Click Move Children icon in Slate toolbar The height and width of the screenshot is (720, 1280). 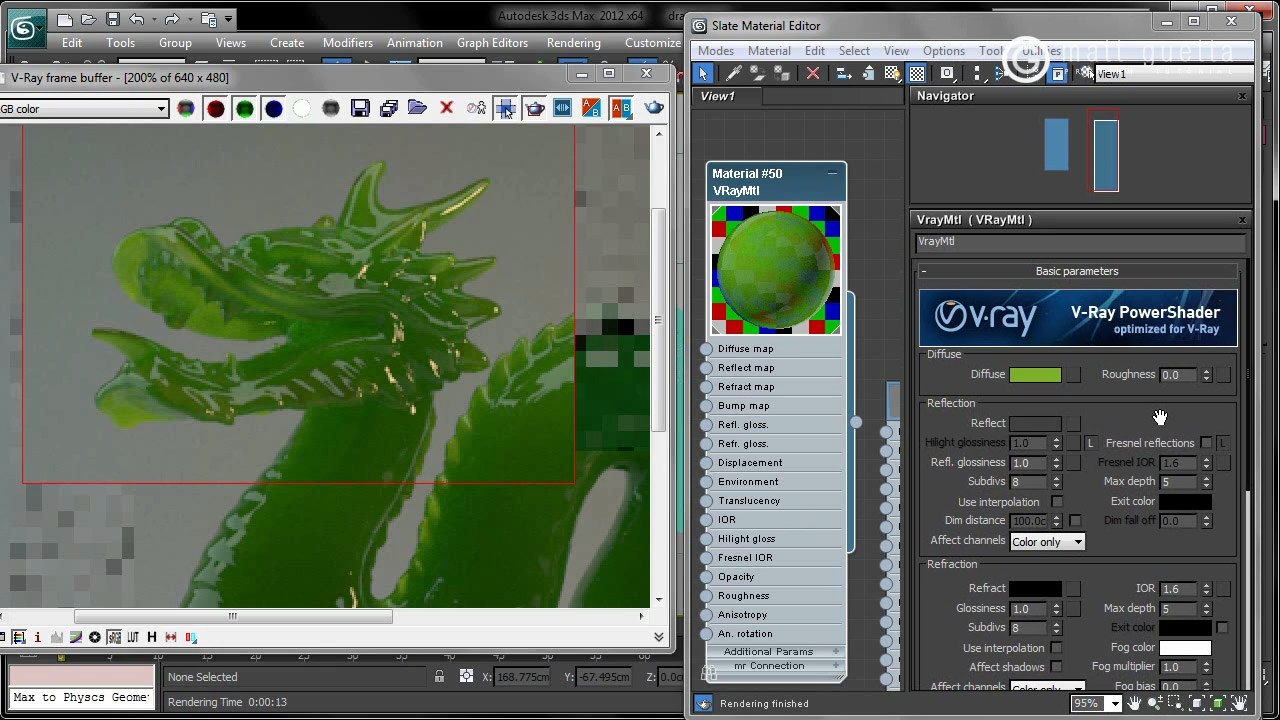pos(843,73)
